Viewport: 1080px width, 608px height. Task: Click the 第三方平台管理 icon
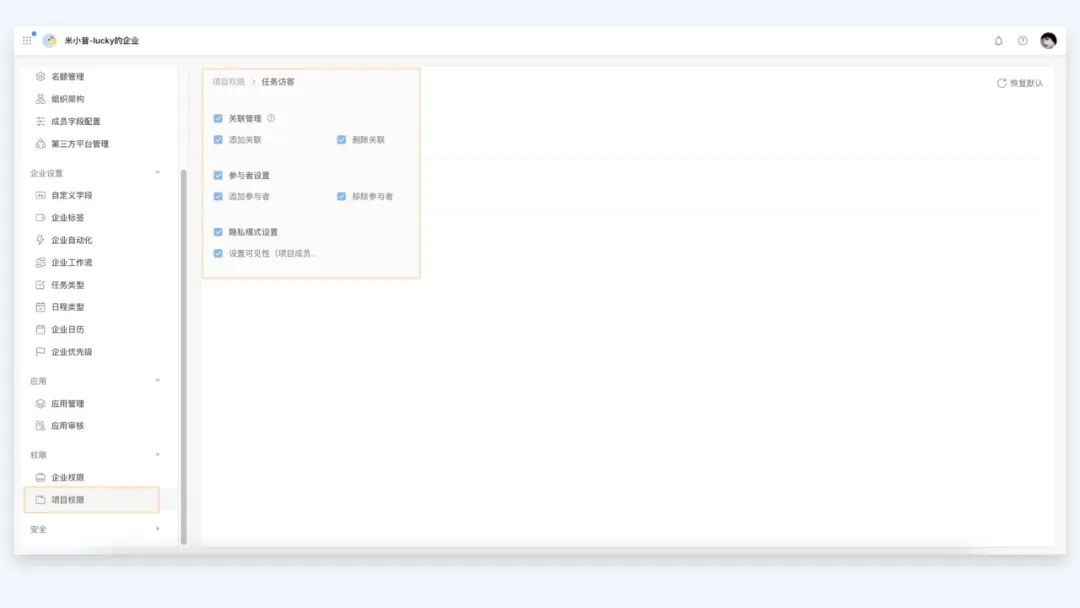click(41, 144)
